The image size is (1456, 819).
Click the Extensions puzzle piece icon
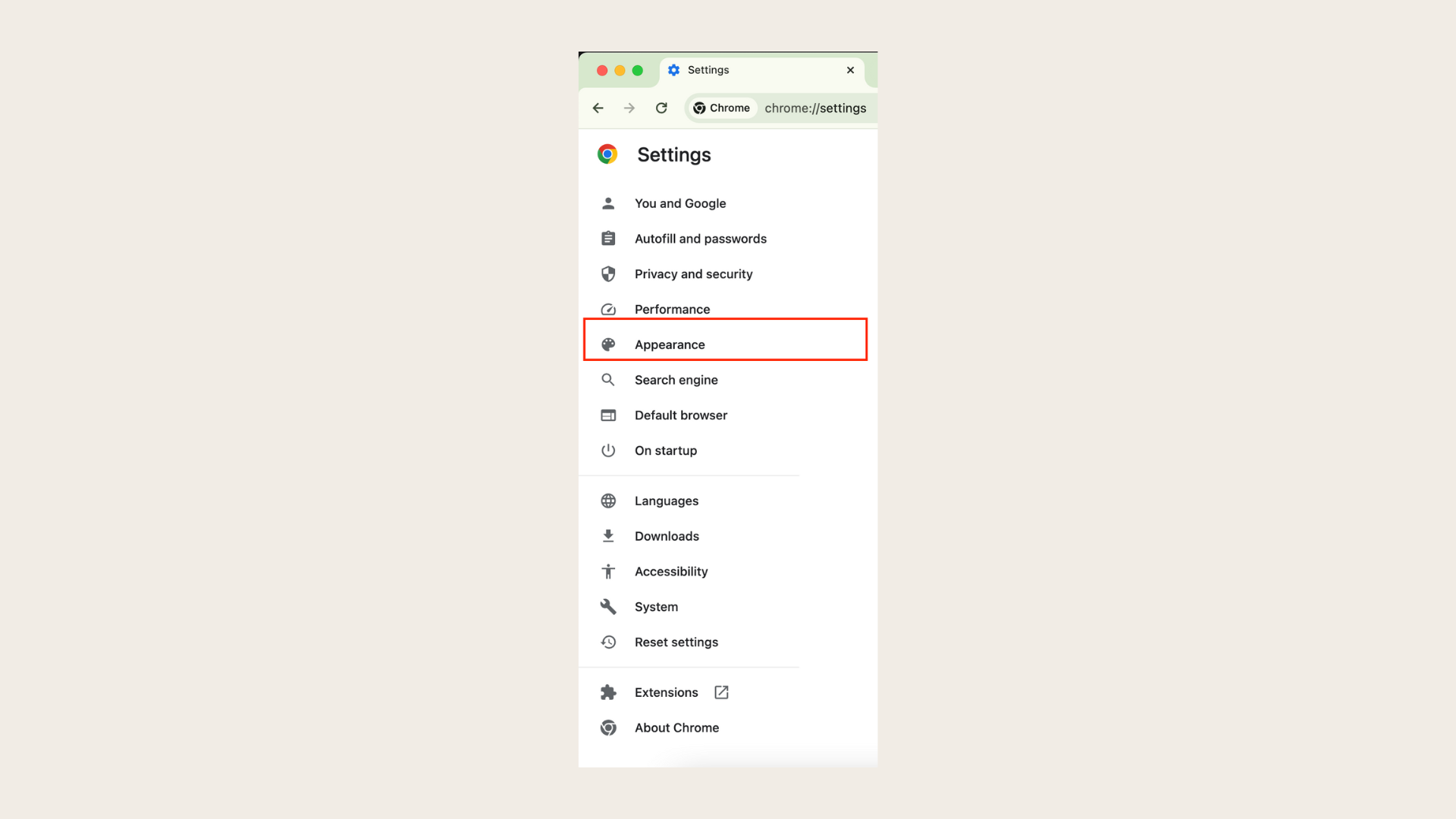pyautogui.click(x=608, y=691)
